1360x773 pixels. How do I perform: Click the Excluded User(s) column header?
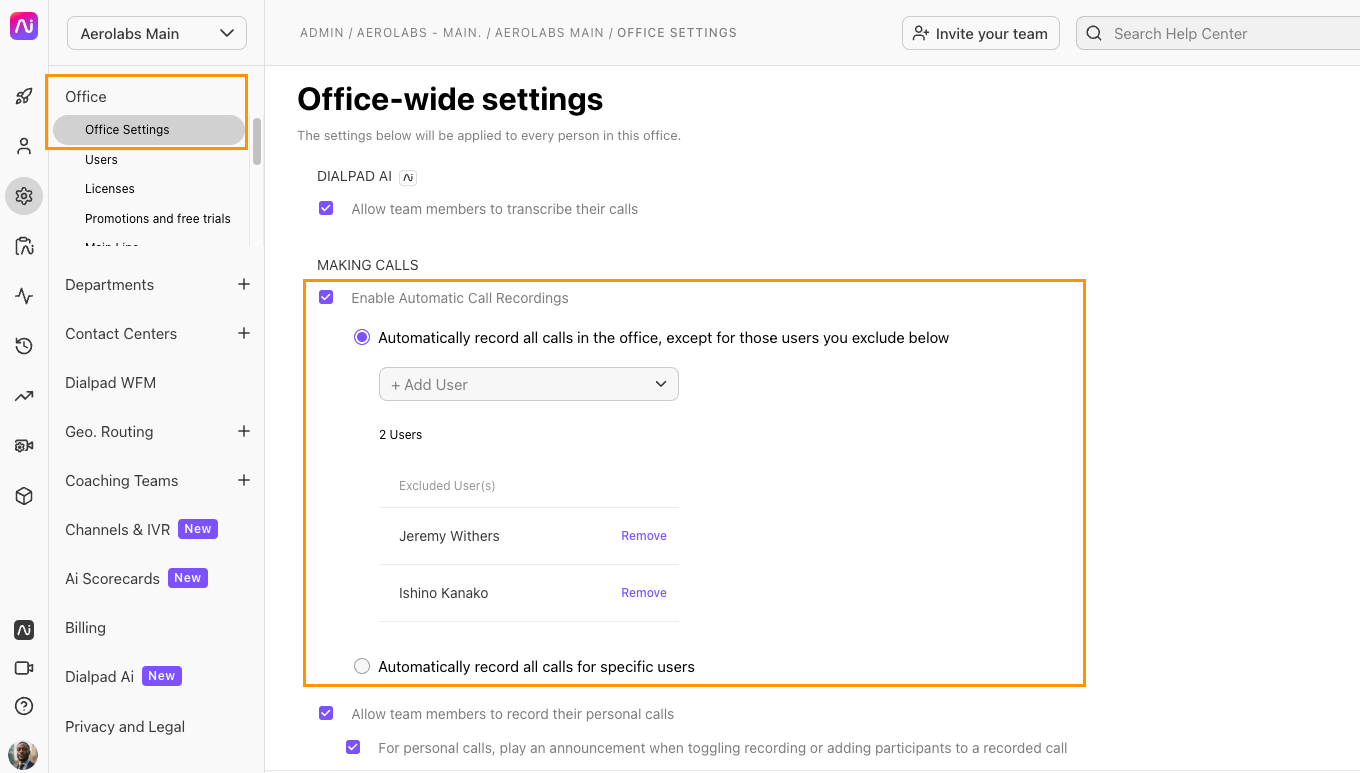point(447,486)
